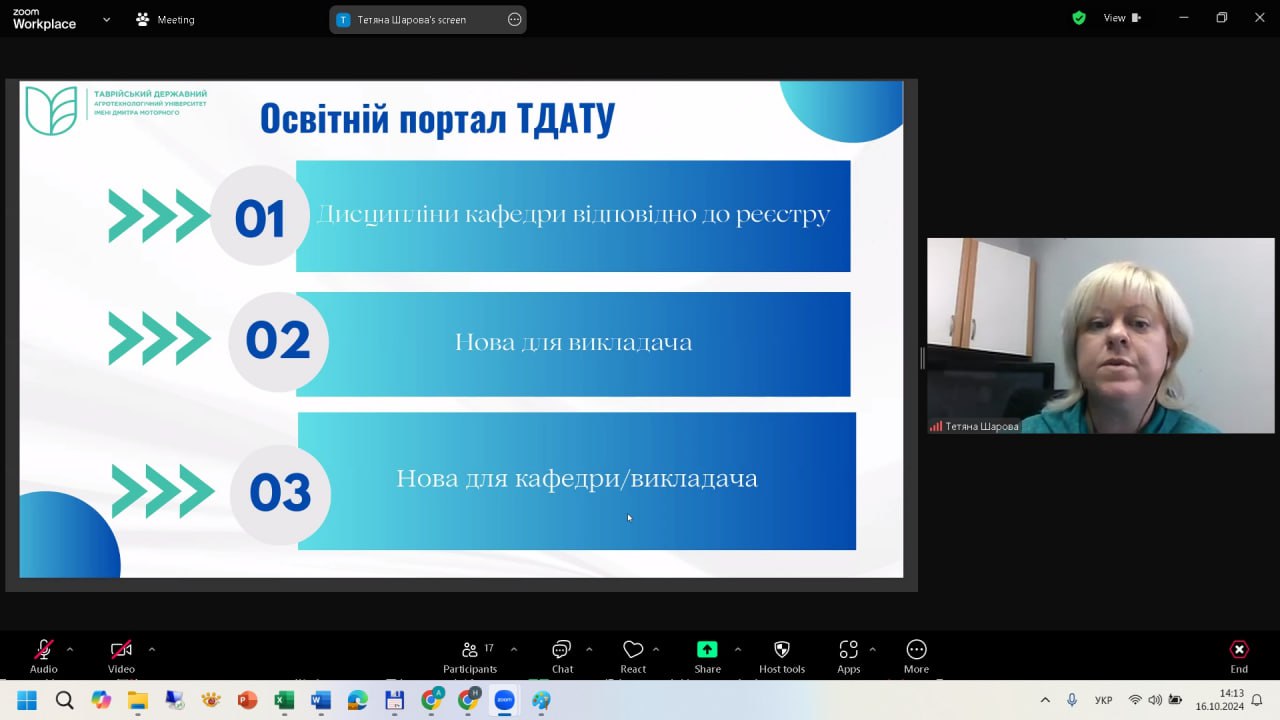The image size is (1280, 720).
Task: Show hidden system tray icons
Action: coord(1045,700)
